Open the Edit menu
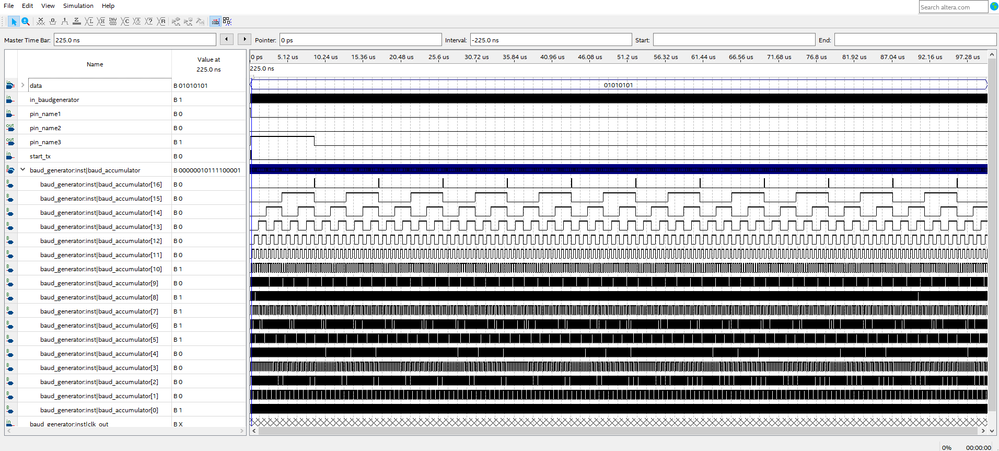The image size is (999, 451). click(x=27, y=6)
